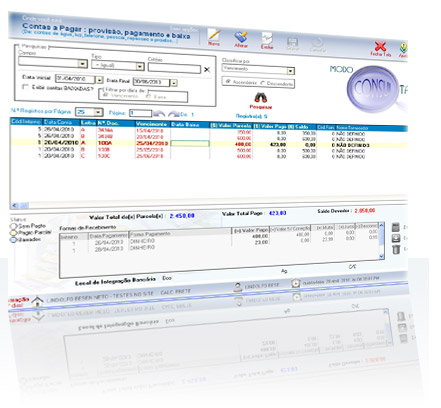
Task: Click the red X Fechar Tela icon
Action: [380, 46]
